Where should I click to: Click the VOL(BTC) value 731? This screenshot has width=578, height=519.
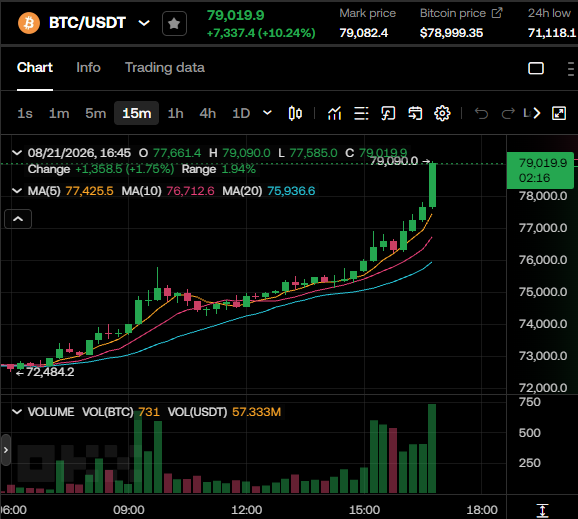tap(149, 412)
